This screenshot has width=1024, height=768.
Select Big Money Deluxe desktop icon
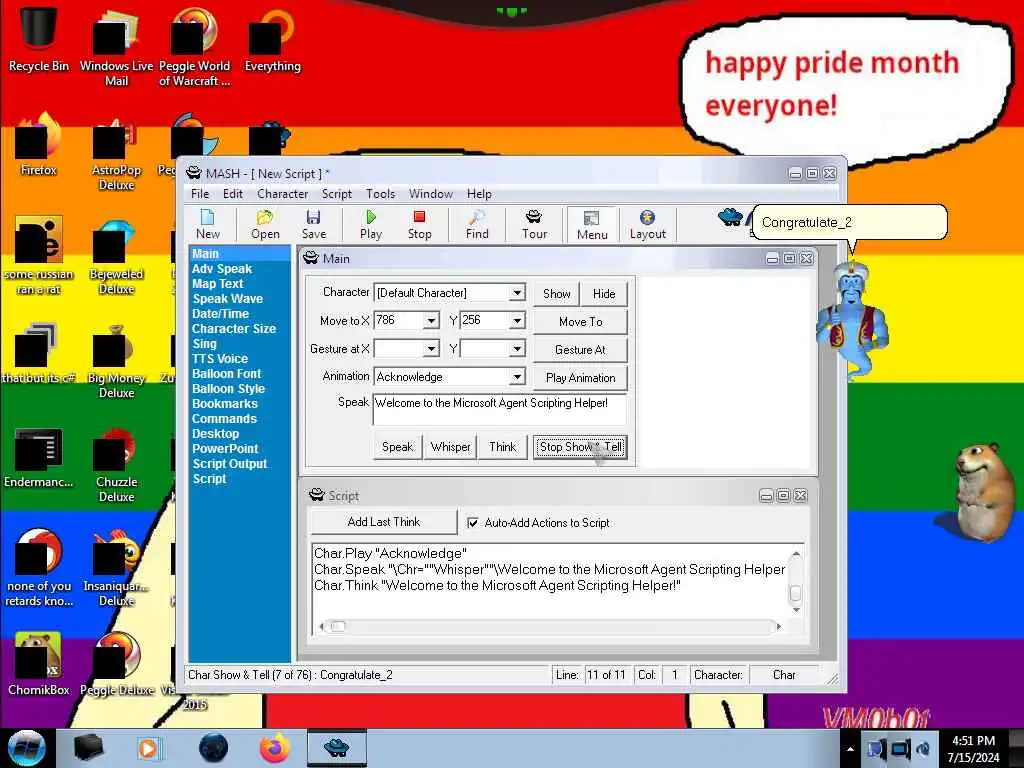(116, 360)
